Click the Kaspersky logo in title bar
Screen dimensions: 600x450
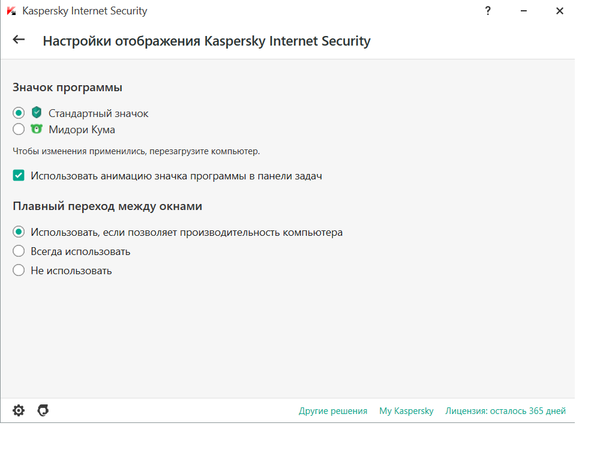(11, 11)
